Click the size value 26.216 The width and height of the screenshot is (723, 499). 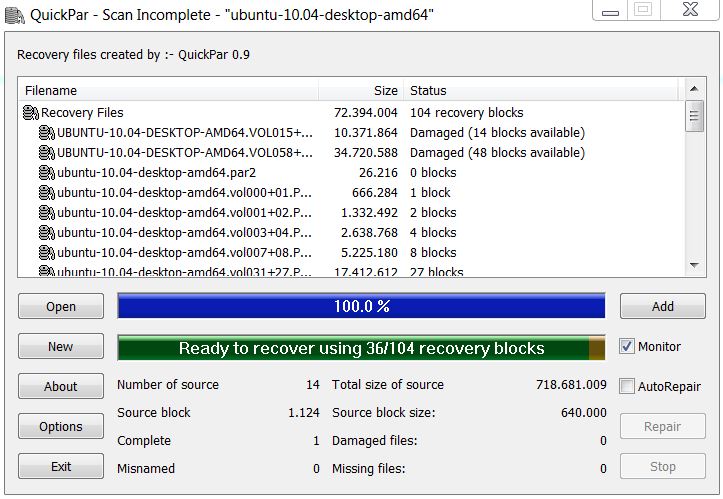pyautogui.click(x=378, y=172)
